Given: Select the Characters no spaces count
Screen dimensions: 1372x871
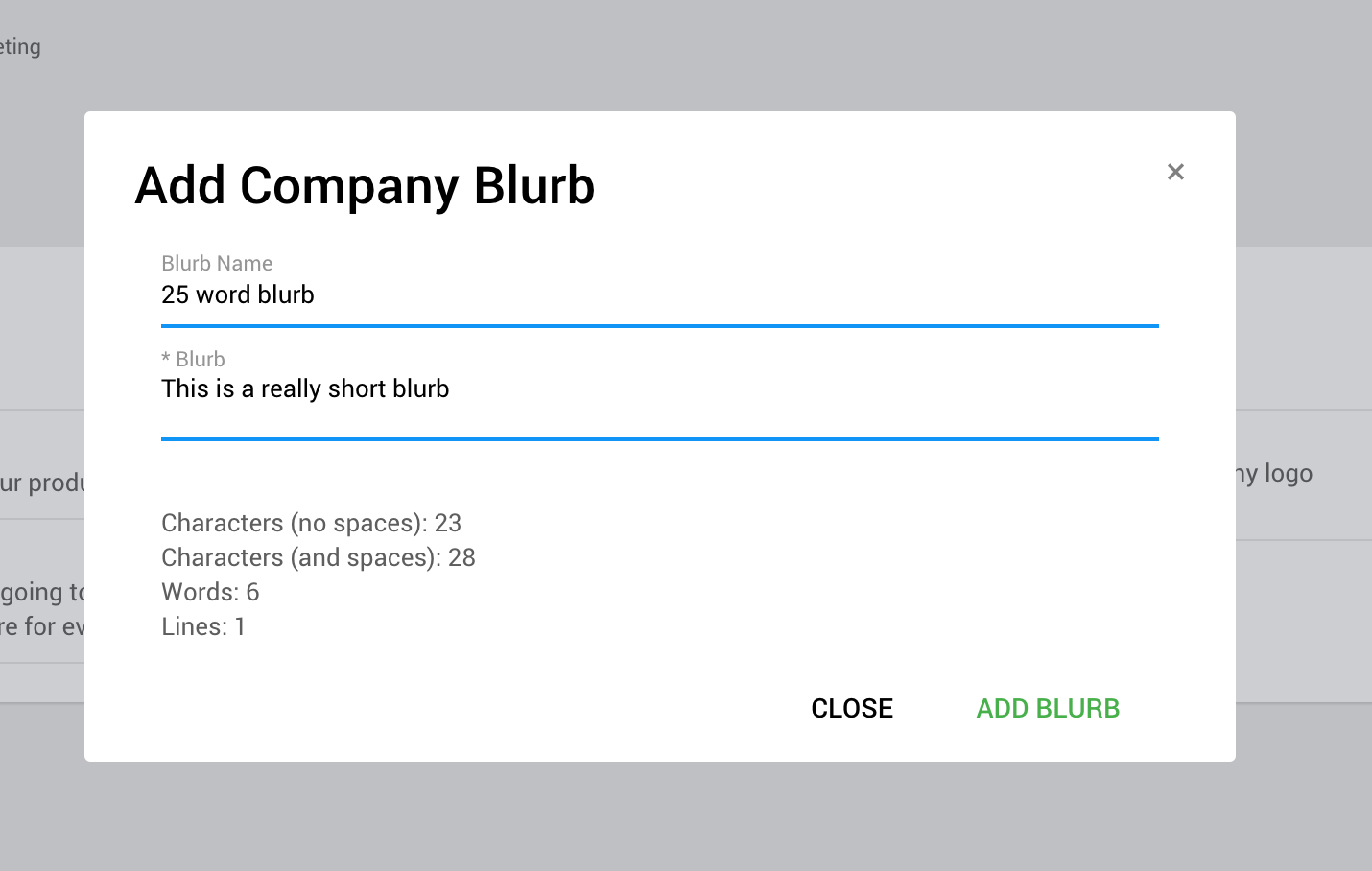Looking at the screenshot, I should pyautogui.click(x=312, y=523).
